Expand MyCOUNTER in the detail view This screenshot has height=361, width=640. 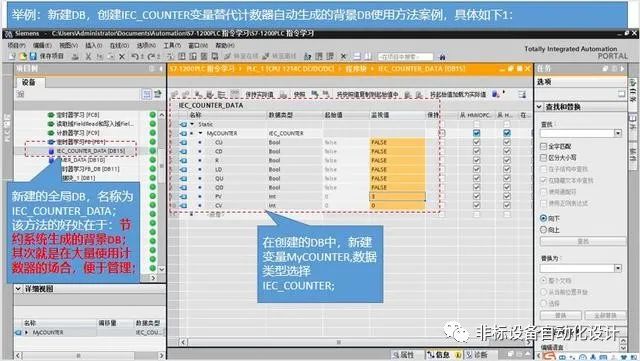tap(27, 332)
